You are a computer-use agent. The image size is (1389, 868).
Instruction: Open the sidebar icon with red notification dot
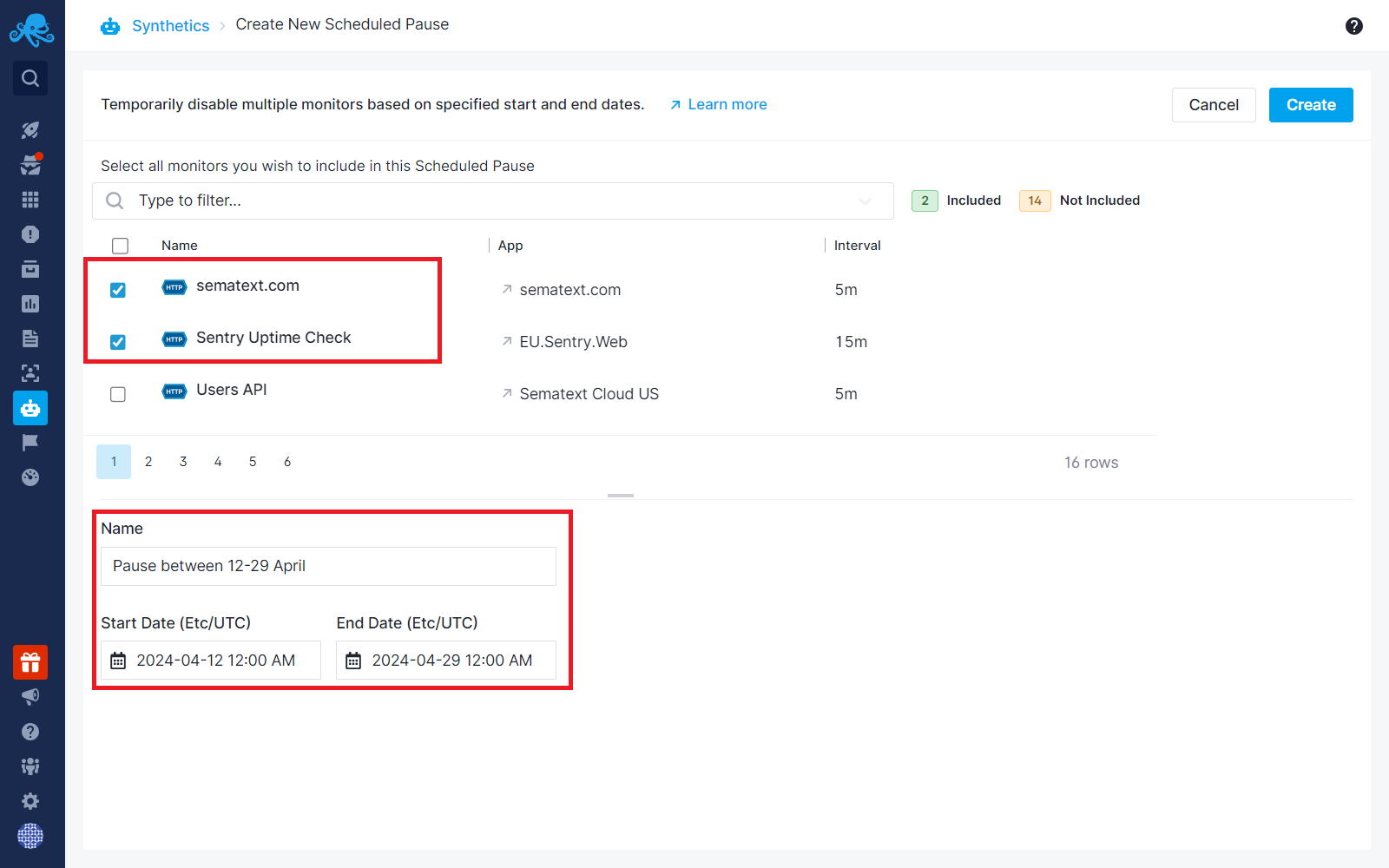coord(30,165)
